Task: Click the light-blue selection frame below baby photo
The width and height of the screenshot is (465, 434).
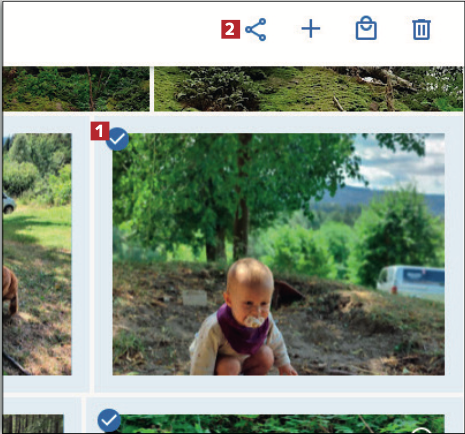Action: (278, 383)
